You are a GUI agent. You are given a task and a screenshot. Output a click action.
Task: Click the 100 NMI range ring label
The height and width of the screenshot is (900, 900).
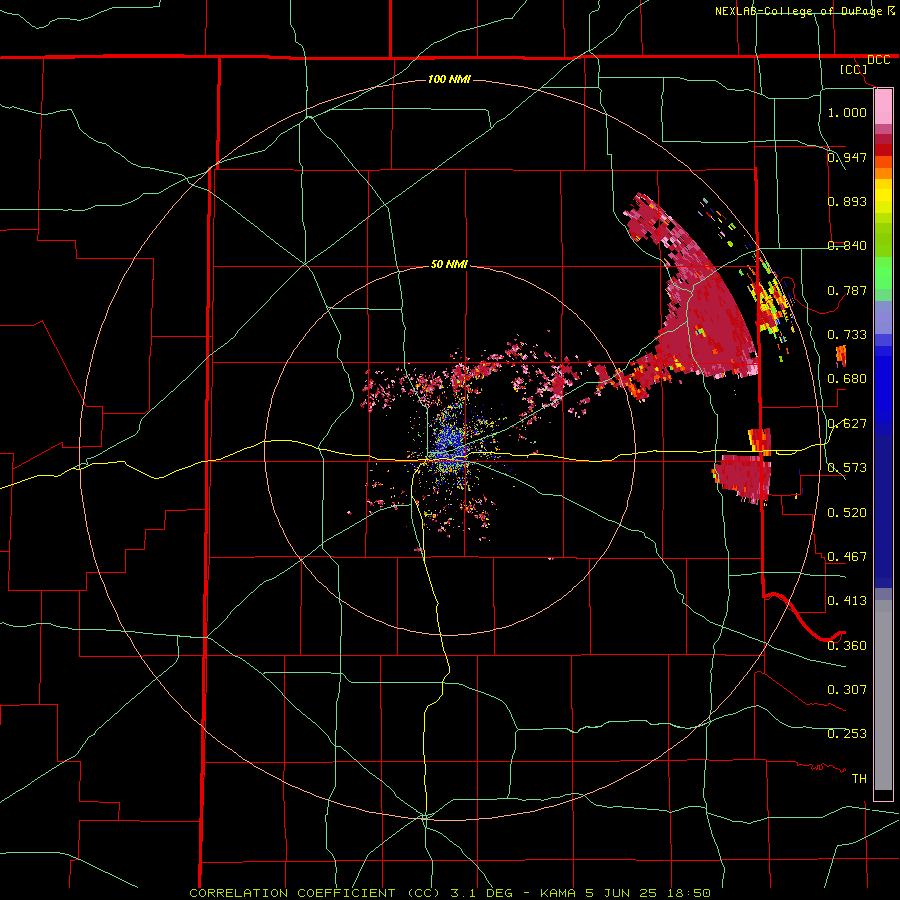point(449,79)
